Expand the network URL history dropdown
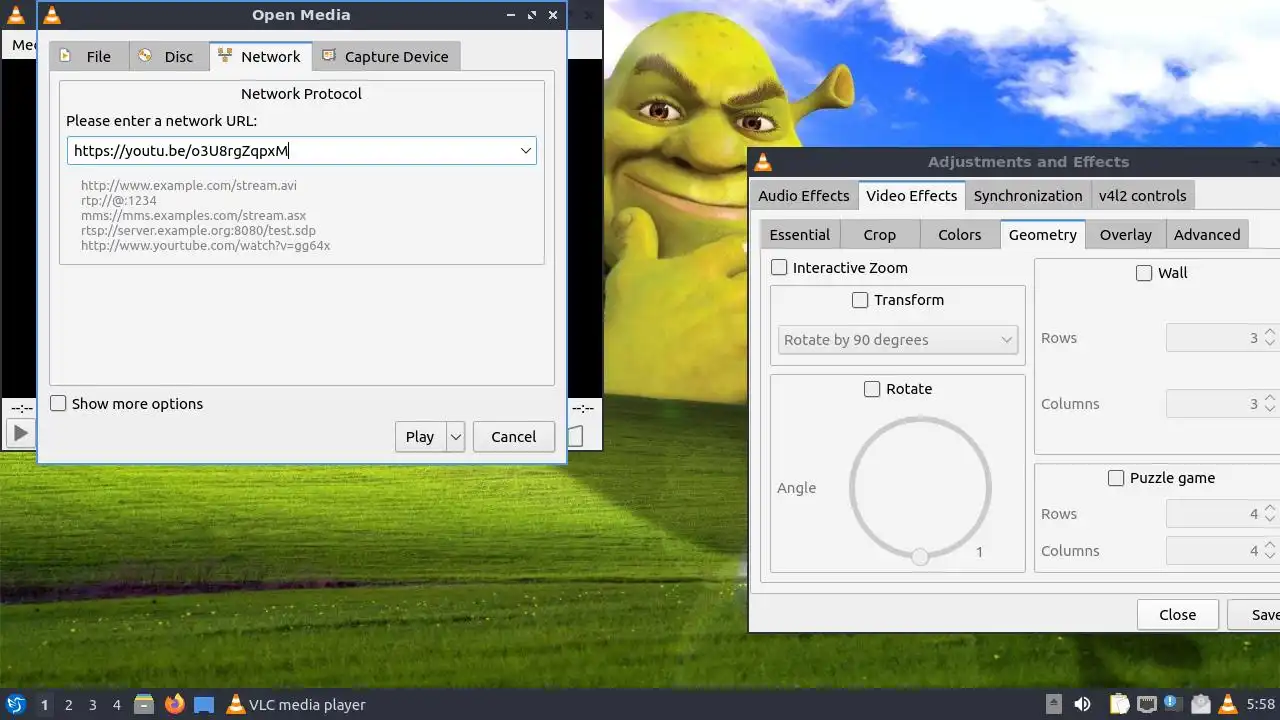1280x720 pixels. [525, 151]
